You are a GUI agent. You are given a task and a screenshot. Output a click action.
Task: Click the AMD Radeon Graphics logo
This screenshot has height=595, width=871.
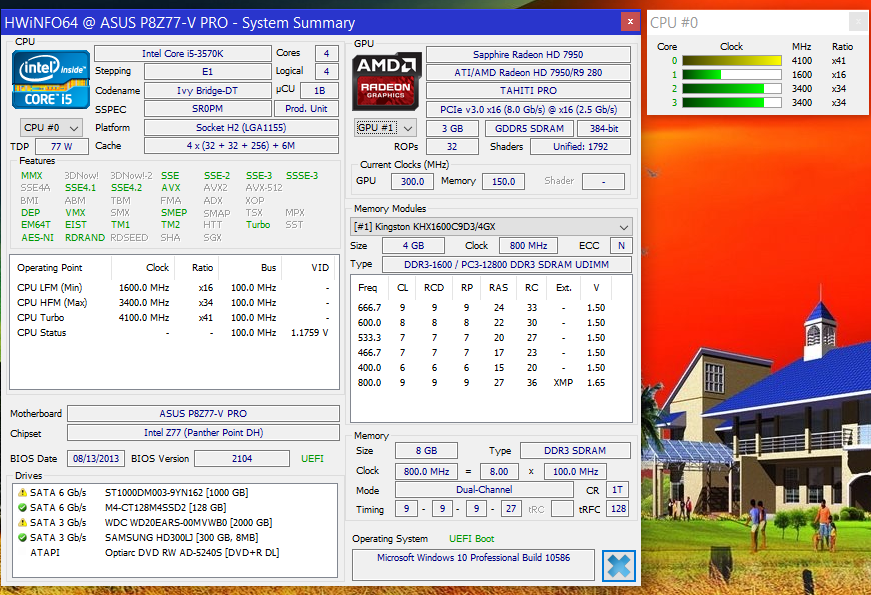click(387, 81)
